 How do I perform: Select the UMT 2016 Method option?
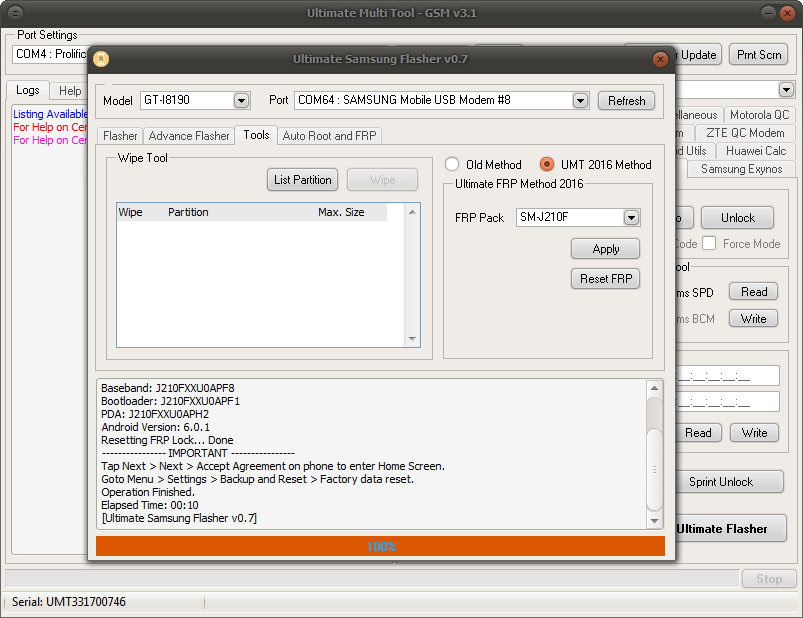click(x=547, y=165)
